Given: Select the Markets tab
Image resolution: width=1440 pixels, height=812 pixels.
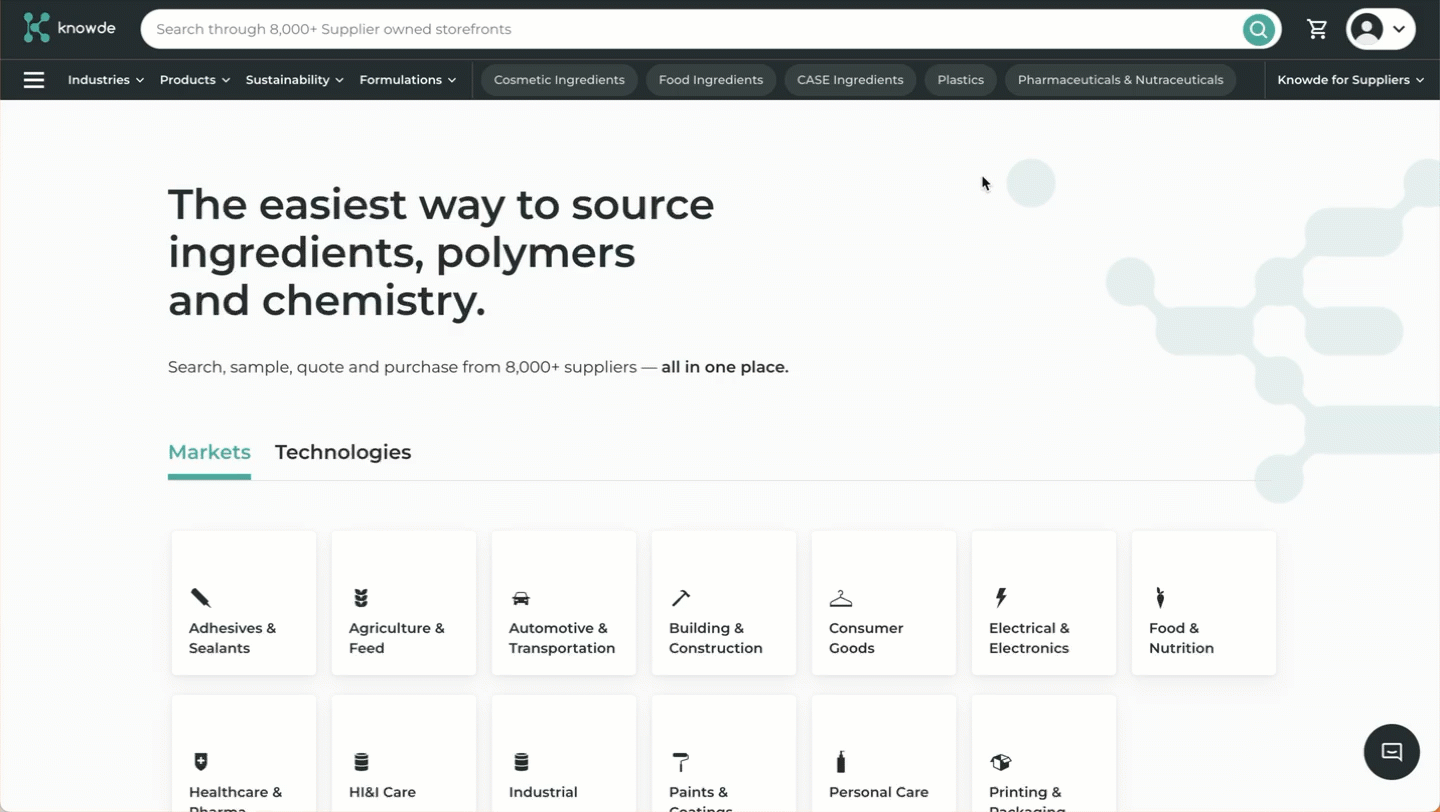Looking at the screenshot, I should [209, 452].
